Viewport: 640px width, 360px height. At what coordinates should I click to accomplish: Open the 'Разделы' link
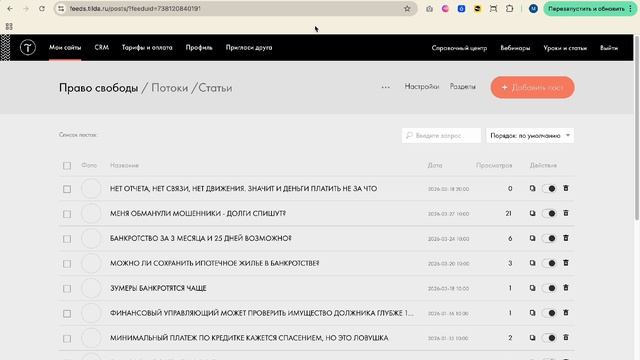(x=462, y=87)
